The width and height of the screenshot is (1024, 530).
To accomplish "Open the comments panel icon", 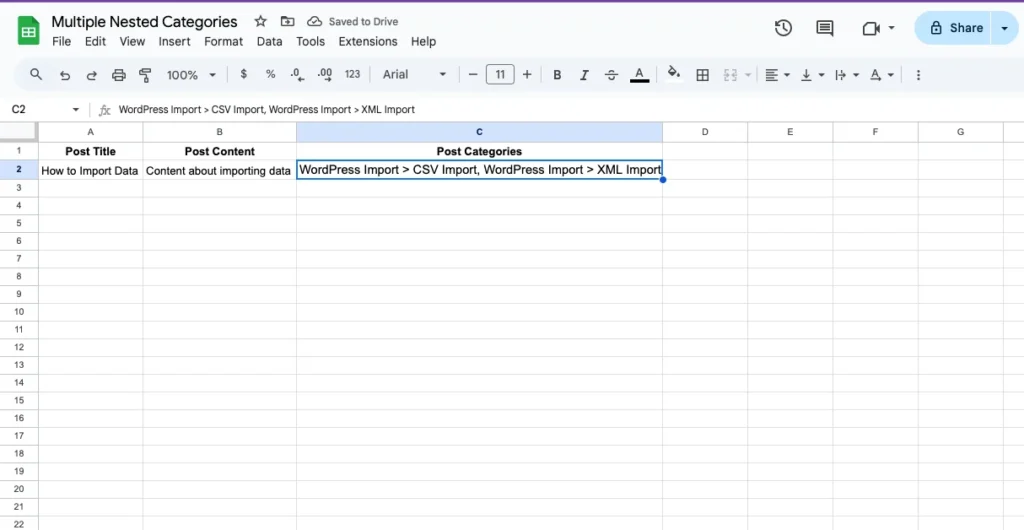I will point(825,28).
